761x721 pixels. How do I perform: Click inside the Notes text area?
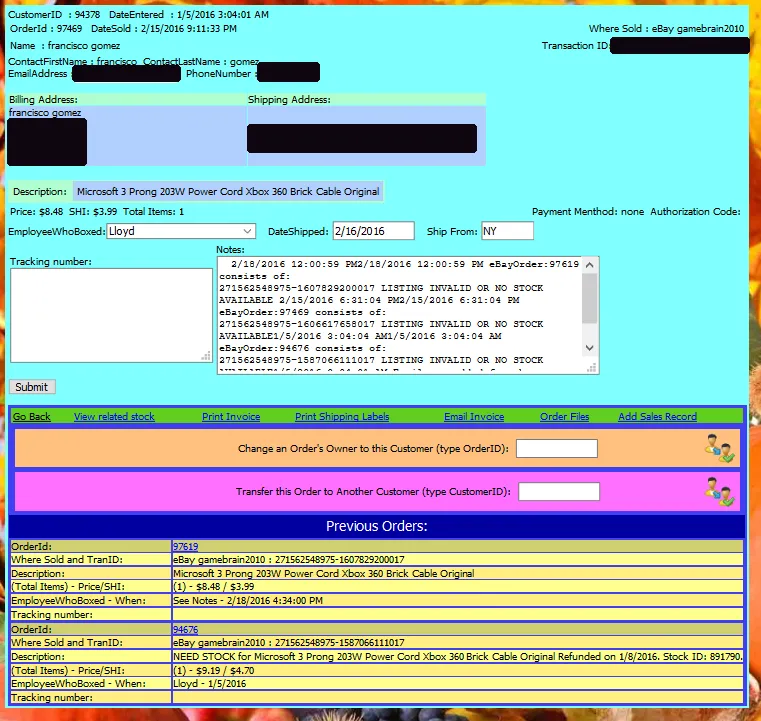point(399,315)
